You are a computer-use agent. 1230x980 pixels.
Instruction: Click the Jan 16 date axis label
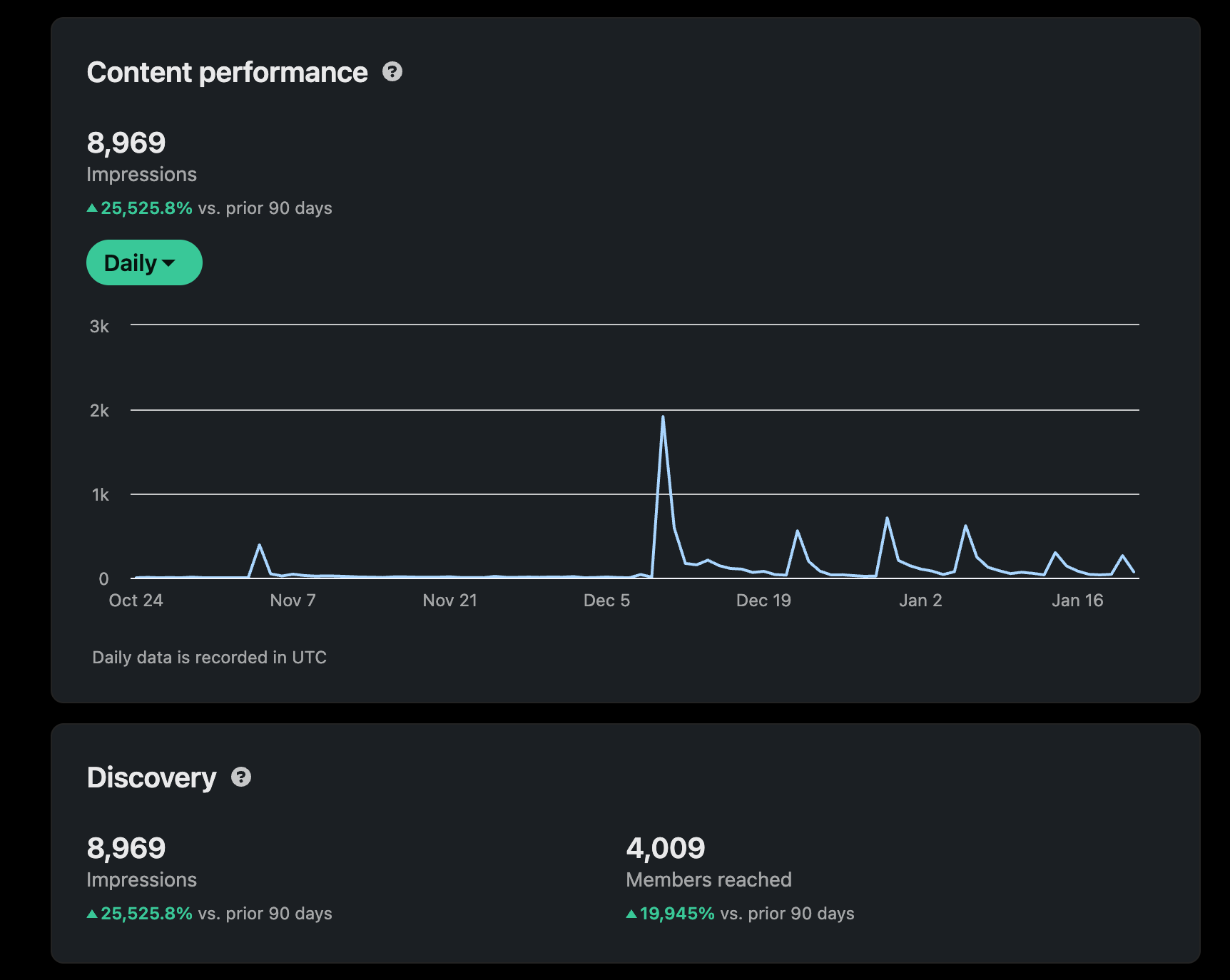[x=1077, y=601]
